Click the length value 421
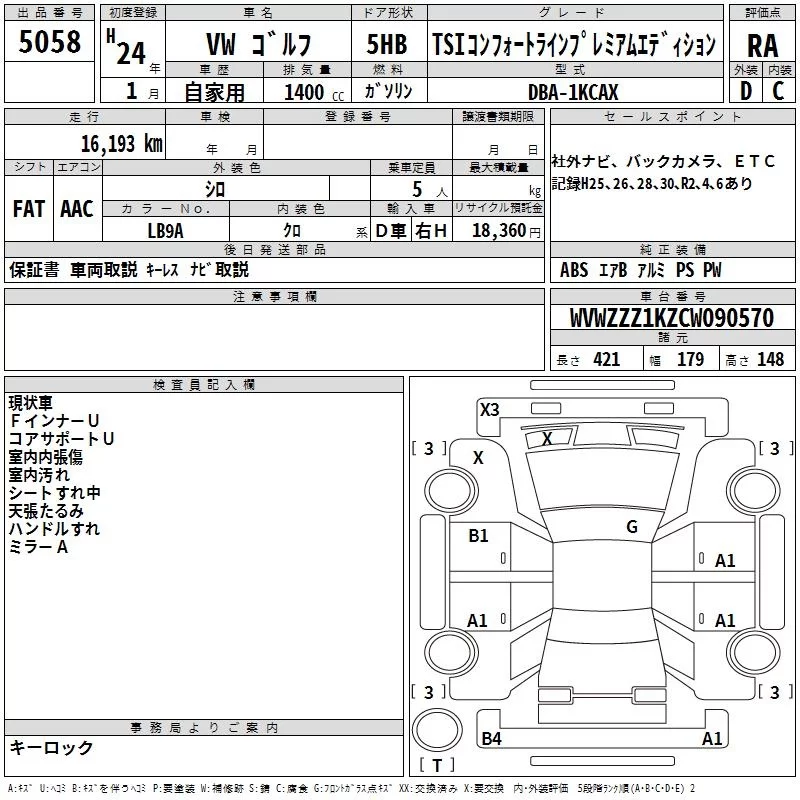The image size is (800, 800). [x=606, y=359]
